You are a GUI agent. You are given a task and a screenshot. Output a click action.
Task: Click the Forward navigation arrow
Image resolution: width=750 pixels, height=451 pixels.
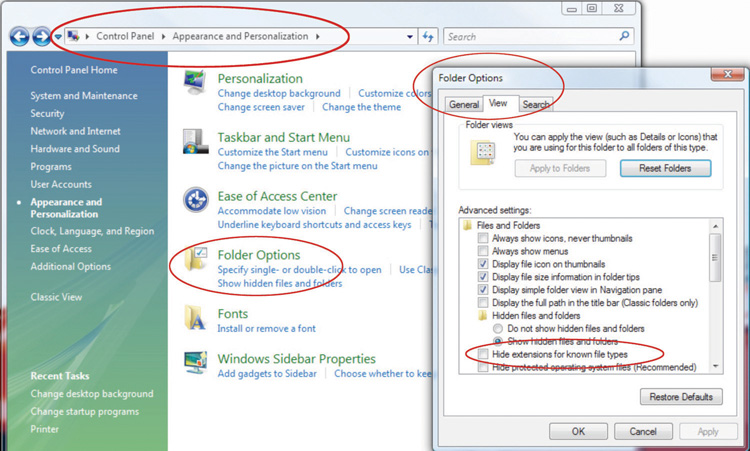click(x=42, y=37)
